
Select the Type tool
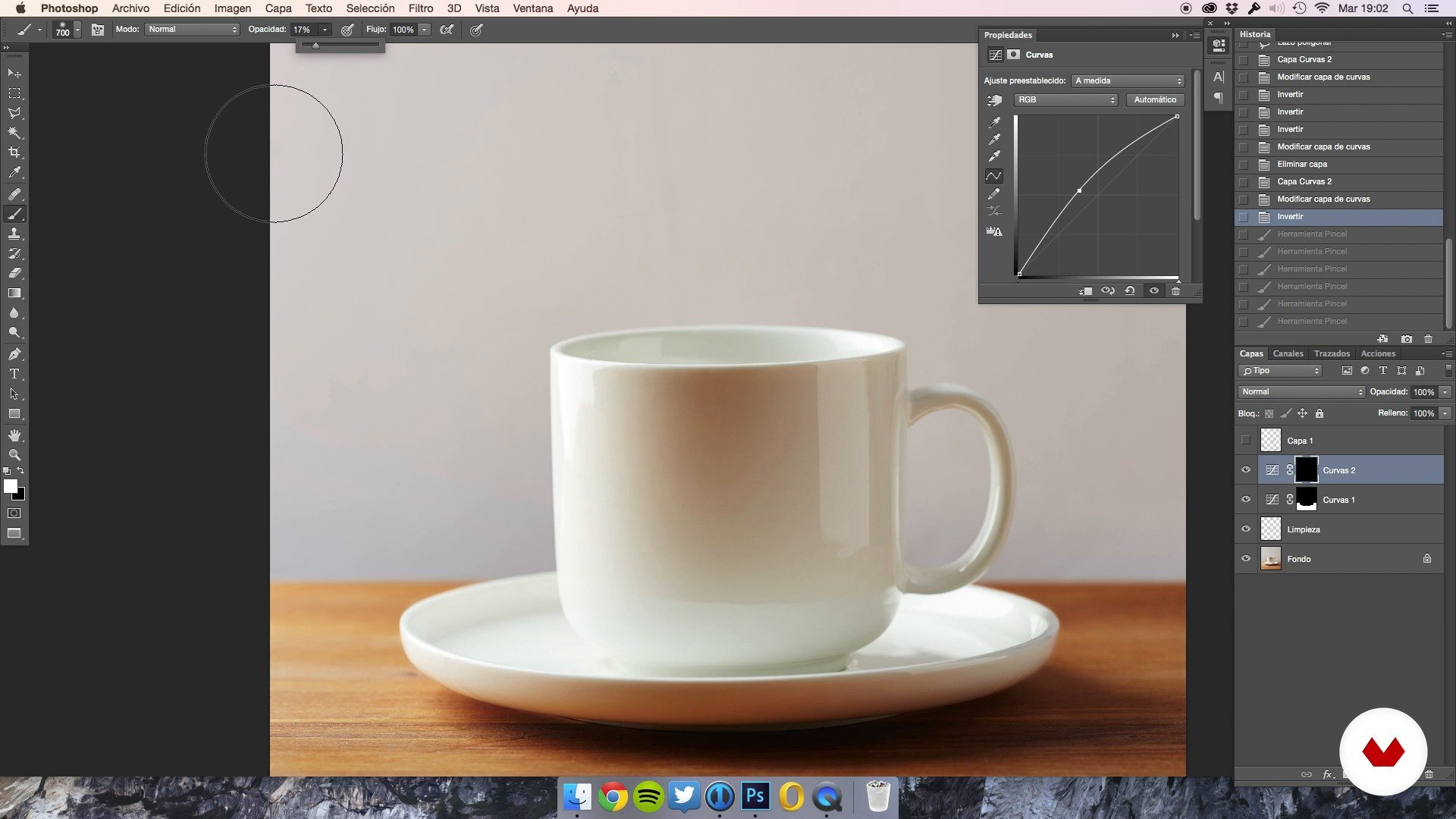[14, 374]
